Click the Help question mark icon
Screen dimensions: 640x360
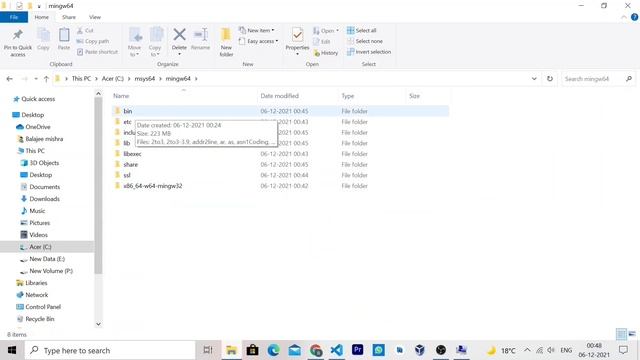pyautogui.click(x=634, y=17)
